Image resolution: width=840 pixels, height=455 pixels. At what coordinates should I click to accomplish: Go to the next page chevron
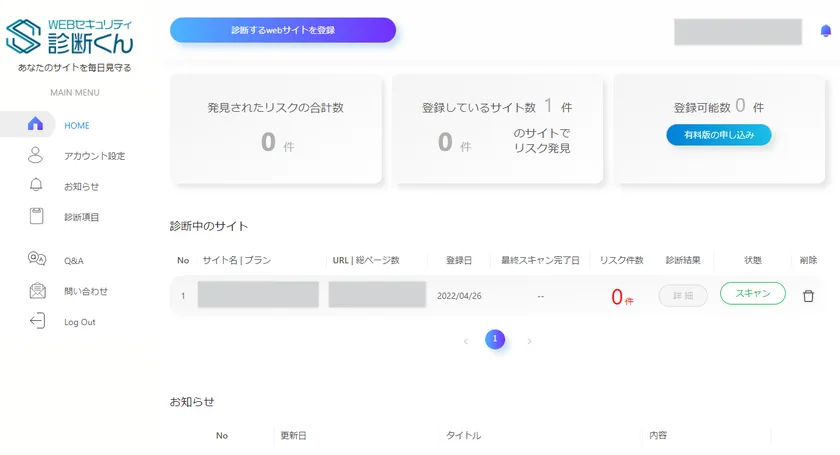point(529,341)
